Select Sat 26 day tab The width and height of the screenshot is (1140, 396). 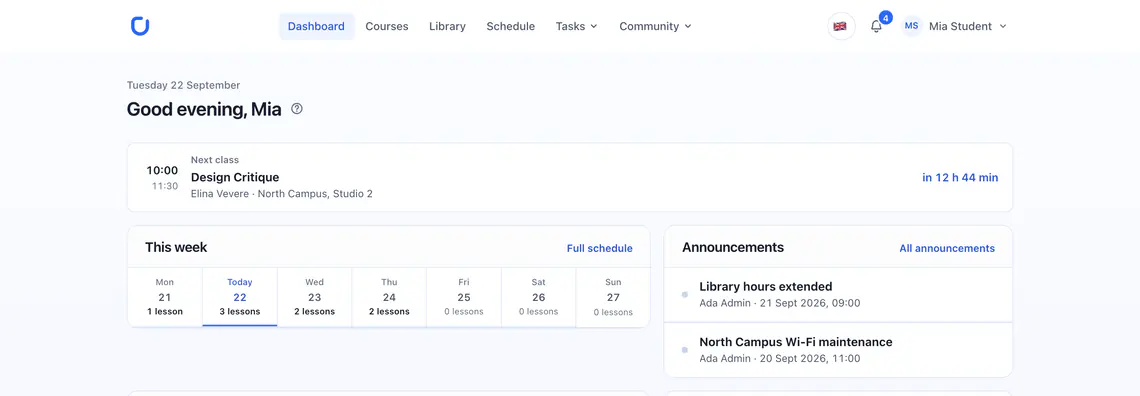pos(538,296)
